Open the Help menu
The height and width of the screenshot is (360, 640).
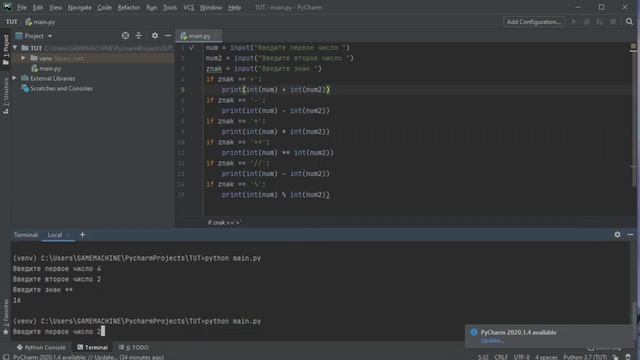234,7
